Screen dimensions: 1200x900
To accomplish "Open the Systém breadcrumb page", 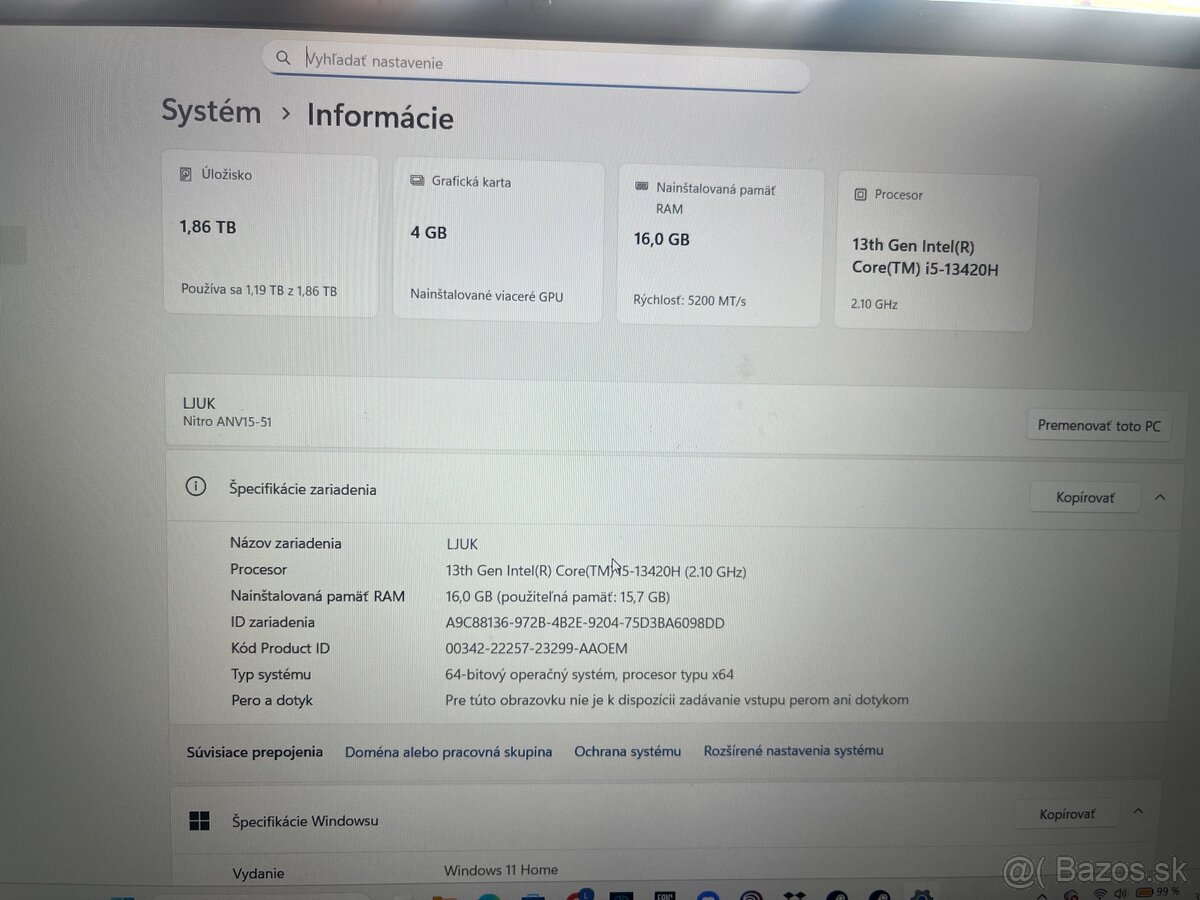I will [x=210, y=112].
